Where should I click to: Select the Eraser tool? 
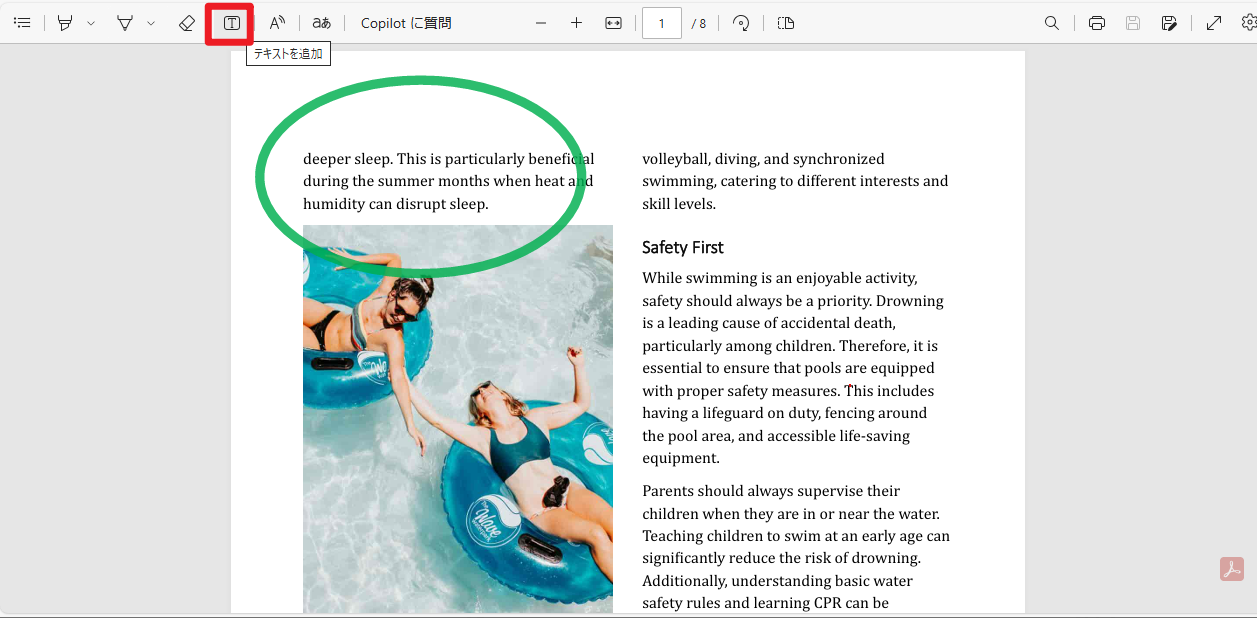pos(187,23)
